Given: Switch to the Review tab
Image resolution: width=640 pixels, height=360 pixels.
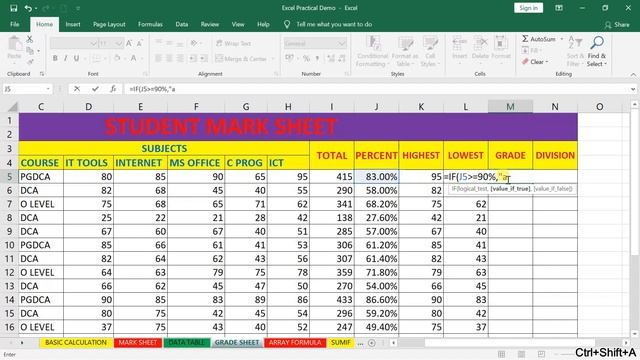Looking at the screenshot, I should click(x=209, y=24).
